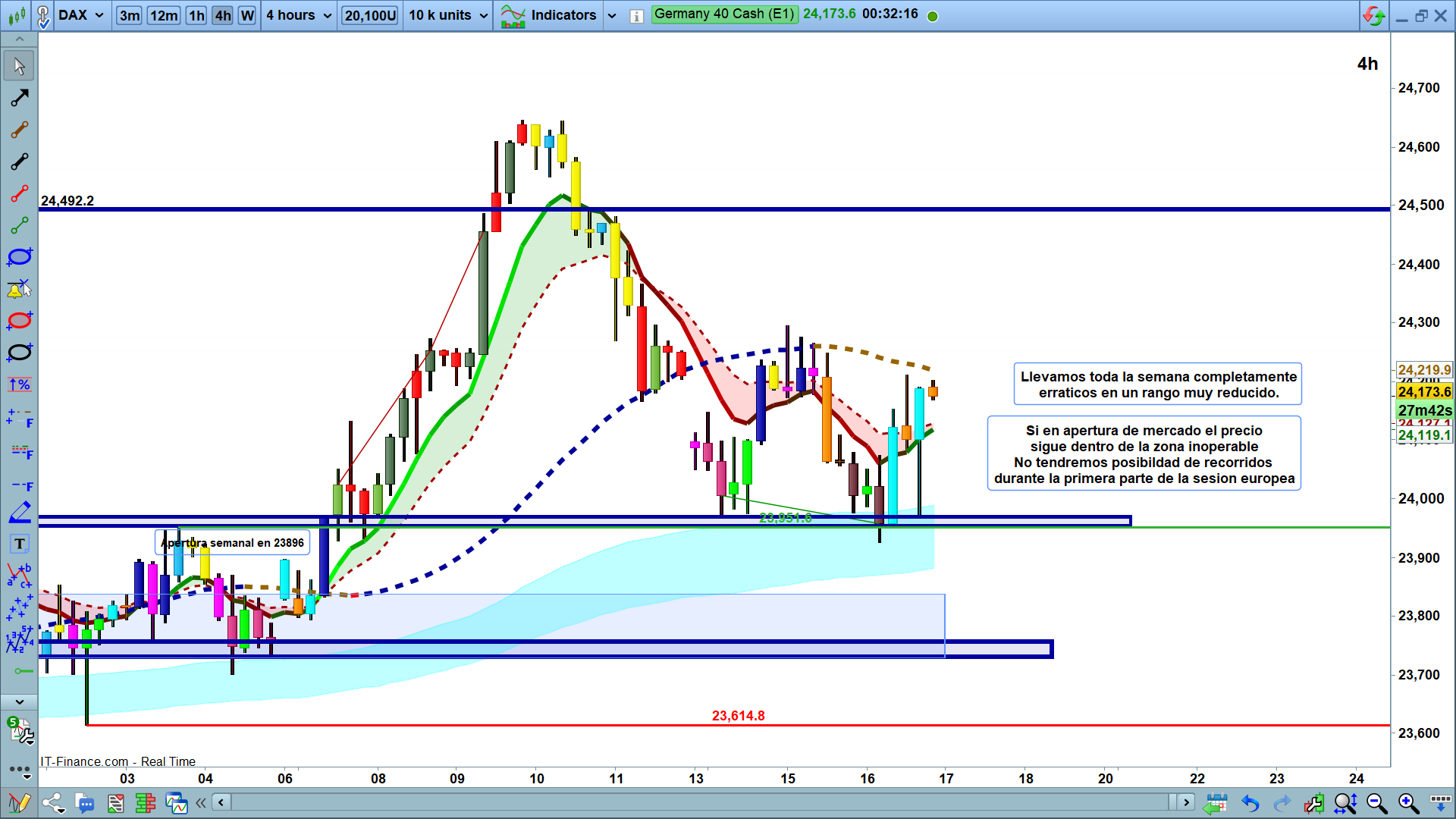
Task: Click the zoom out magnifier
Action: 1376,803
